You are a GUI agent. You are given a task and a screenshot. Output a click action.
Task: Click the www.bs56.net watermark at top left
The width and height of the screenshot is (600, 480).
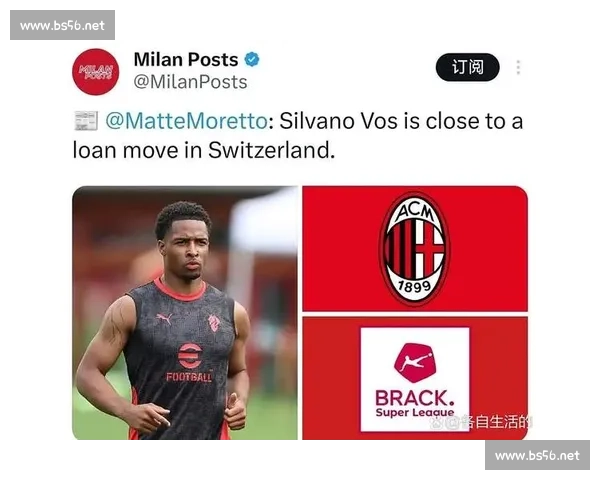tap(62, 25)
